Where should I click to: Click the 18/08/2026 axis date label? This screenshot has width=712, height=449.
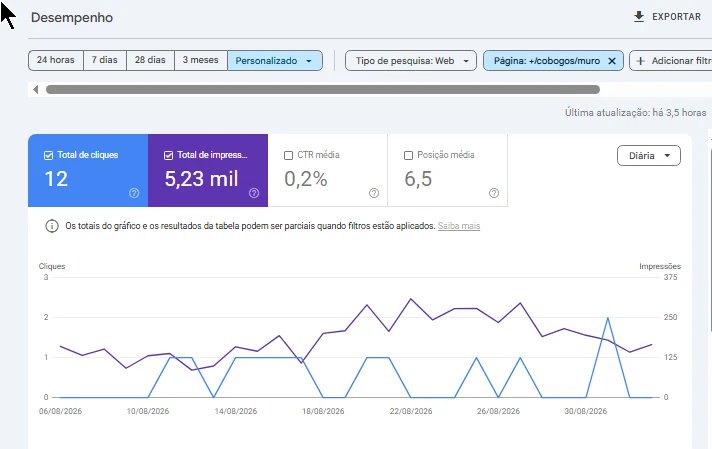323,411
